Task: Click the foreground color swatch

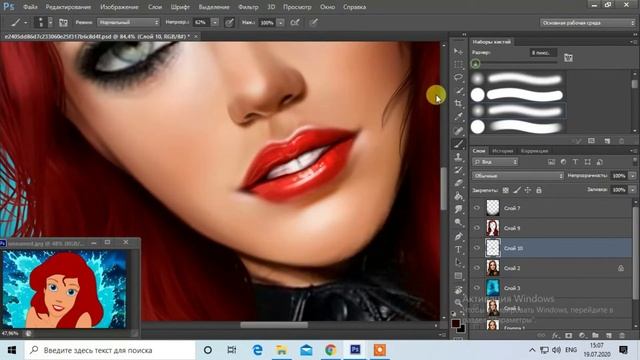Action: [x=456, y=323]
